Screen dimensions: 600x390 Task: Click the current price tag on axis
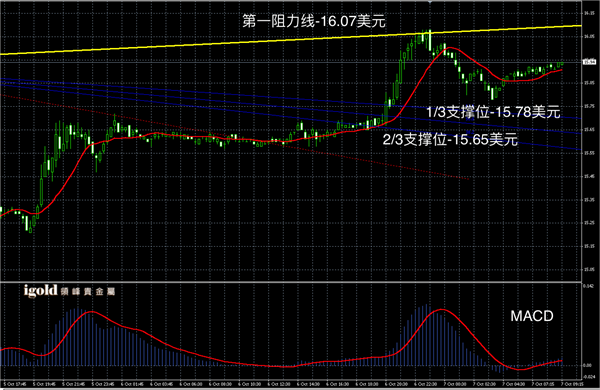pos(589,62)
